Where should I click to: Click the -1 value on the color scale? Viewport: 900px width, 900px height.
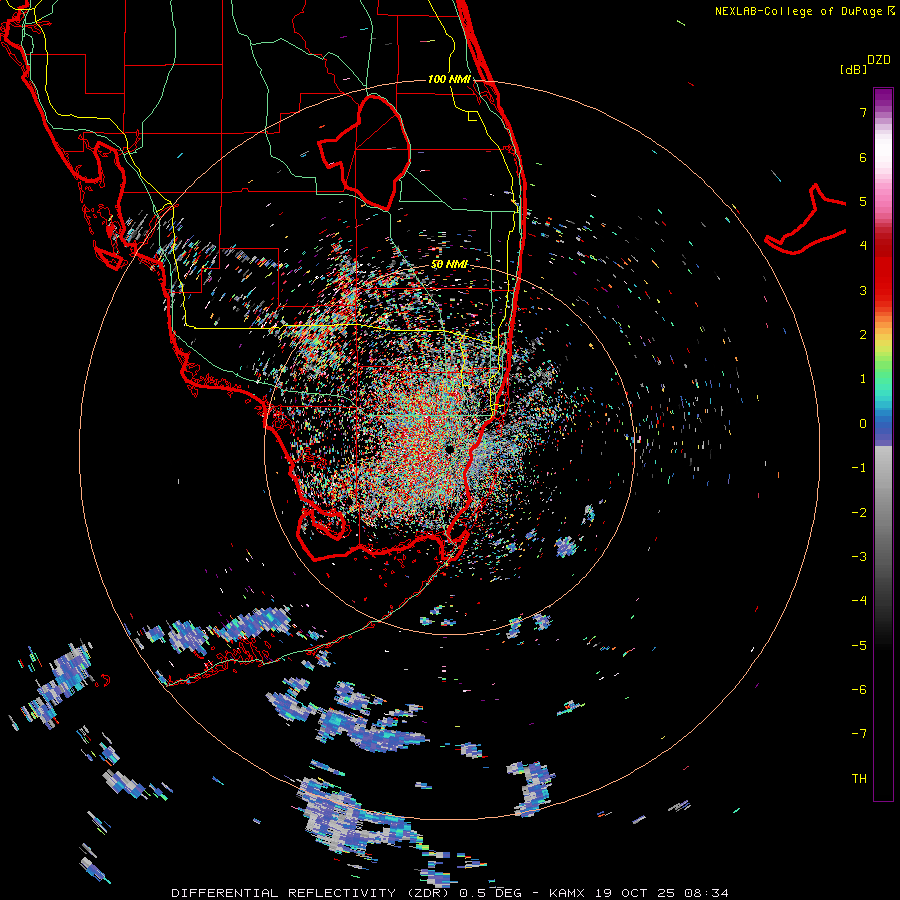pos(859,468)
